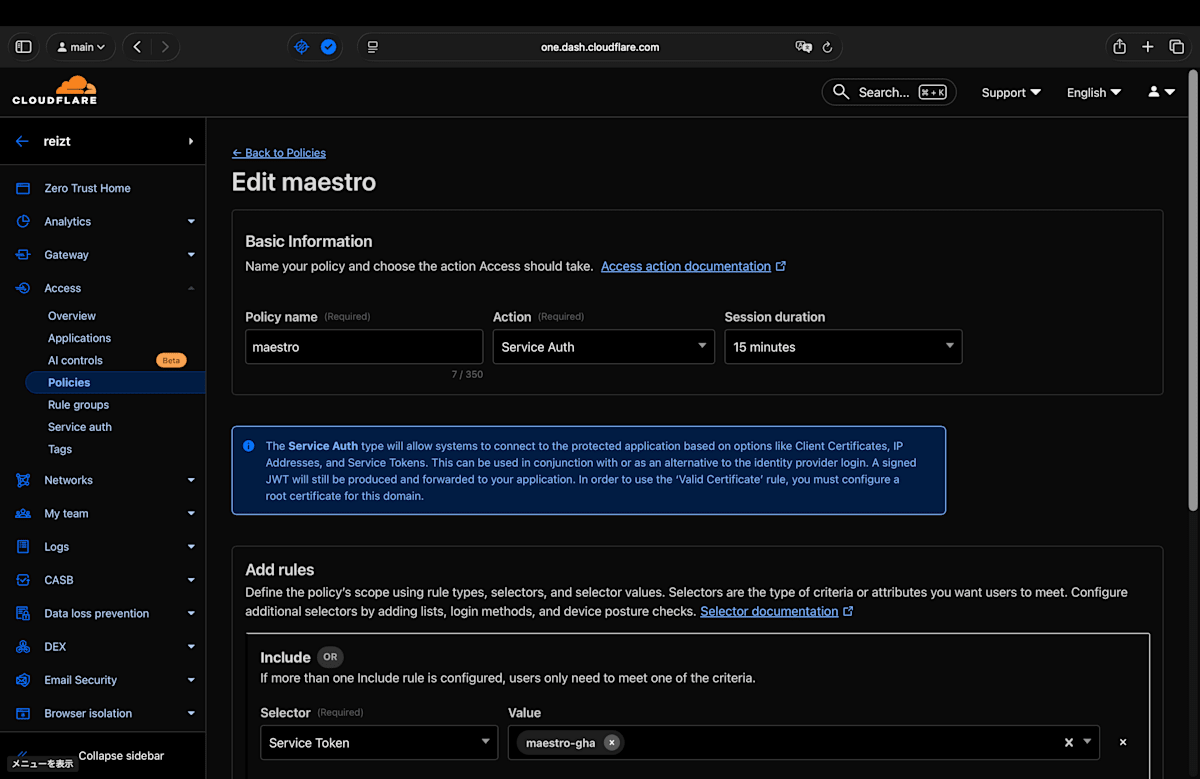
Task: Select the Zero Trust Home icon
Action: [x=22, y=188]
